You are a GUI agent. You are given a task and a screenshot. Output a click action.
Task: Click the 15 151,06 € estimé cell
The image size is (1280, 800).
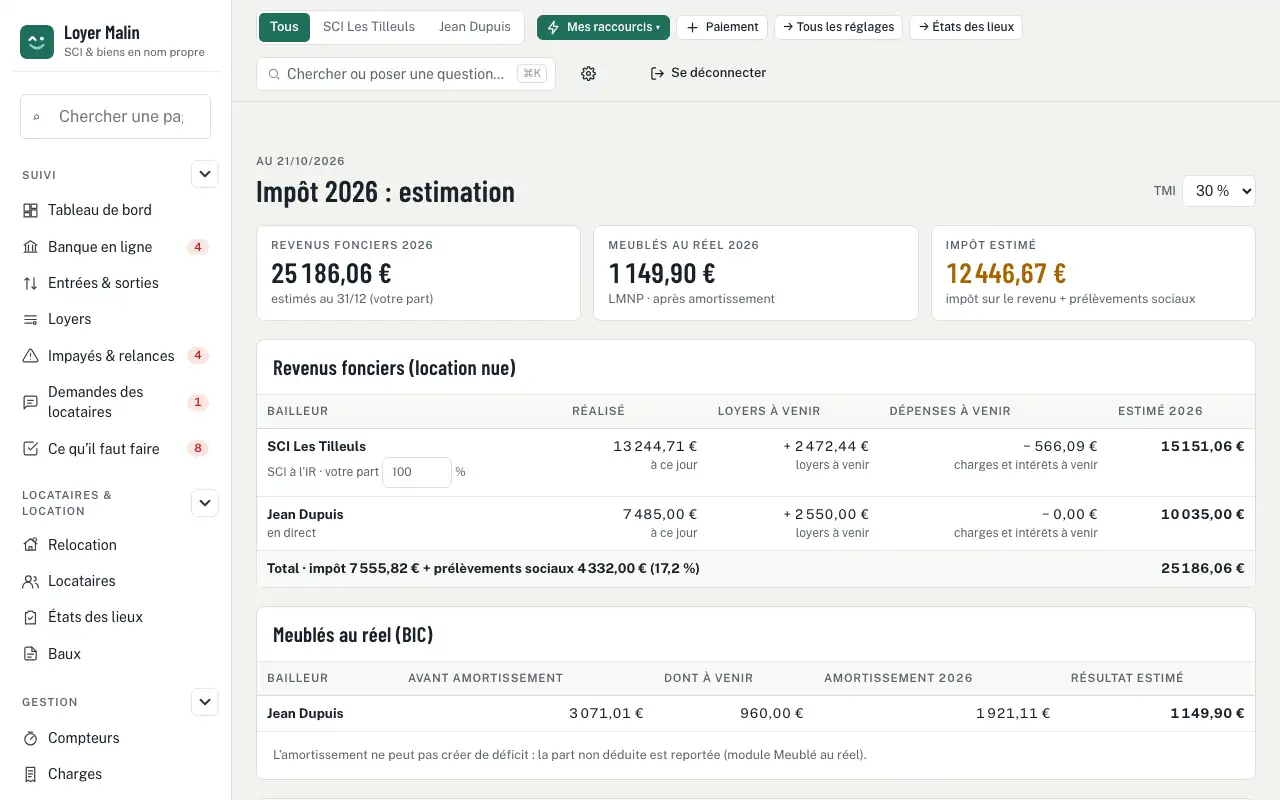pyautogui.click(x=1203, y=446)
